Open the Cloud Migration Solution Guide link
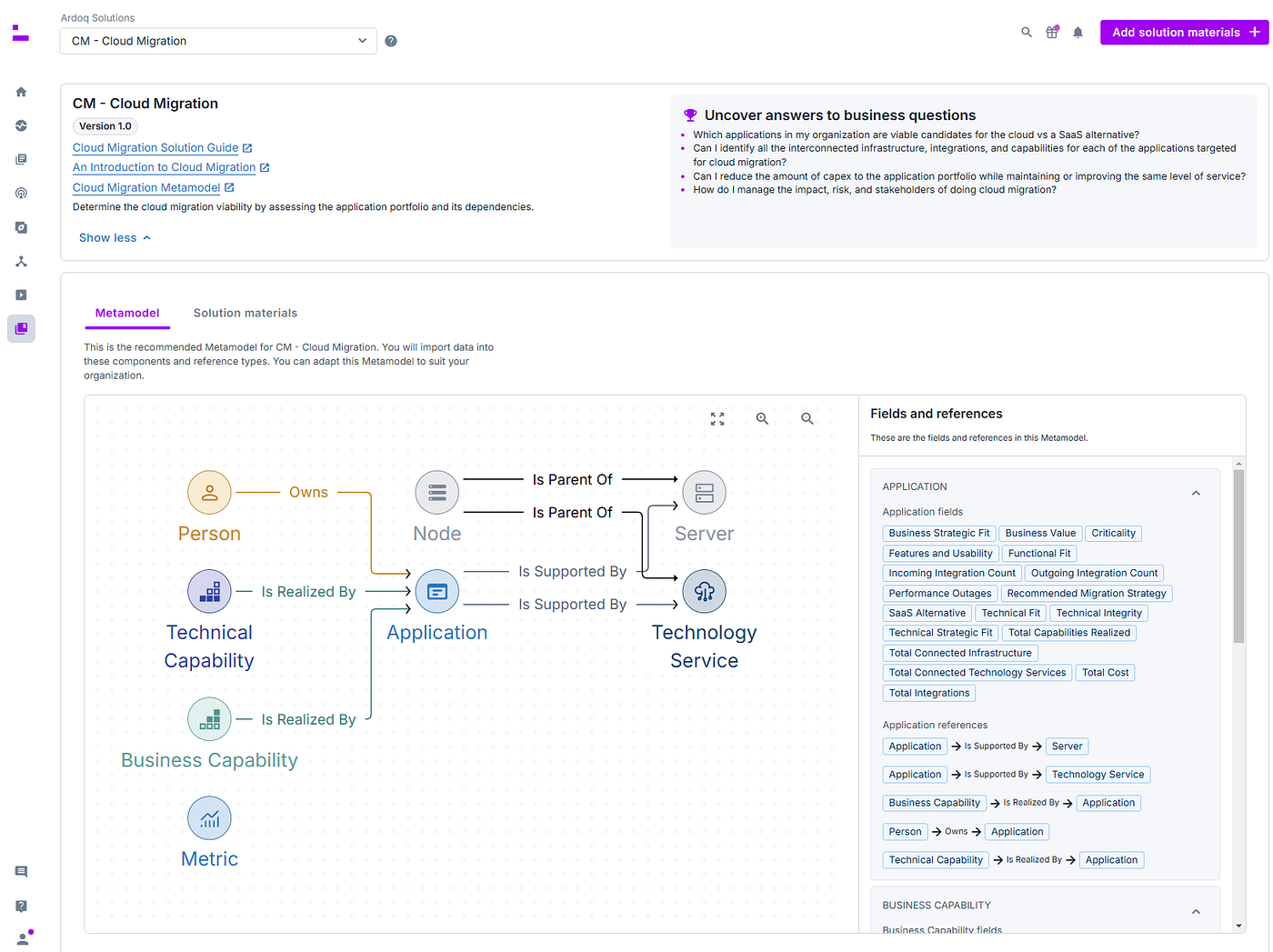The width and height of the screenshot is (1273, 952). click(x=155, y=147)
